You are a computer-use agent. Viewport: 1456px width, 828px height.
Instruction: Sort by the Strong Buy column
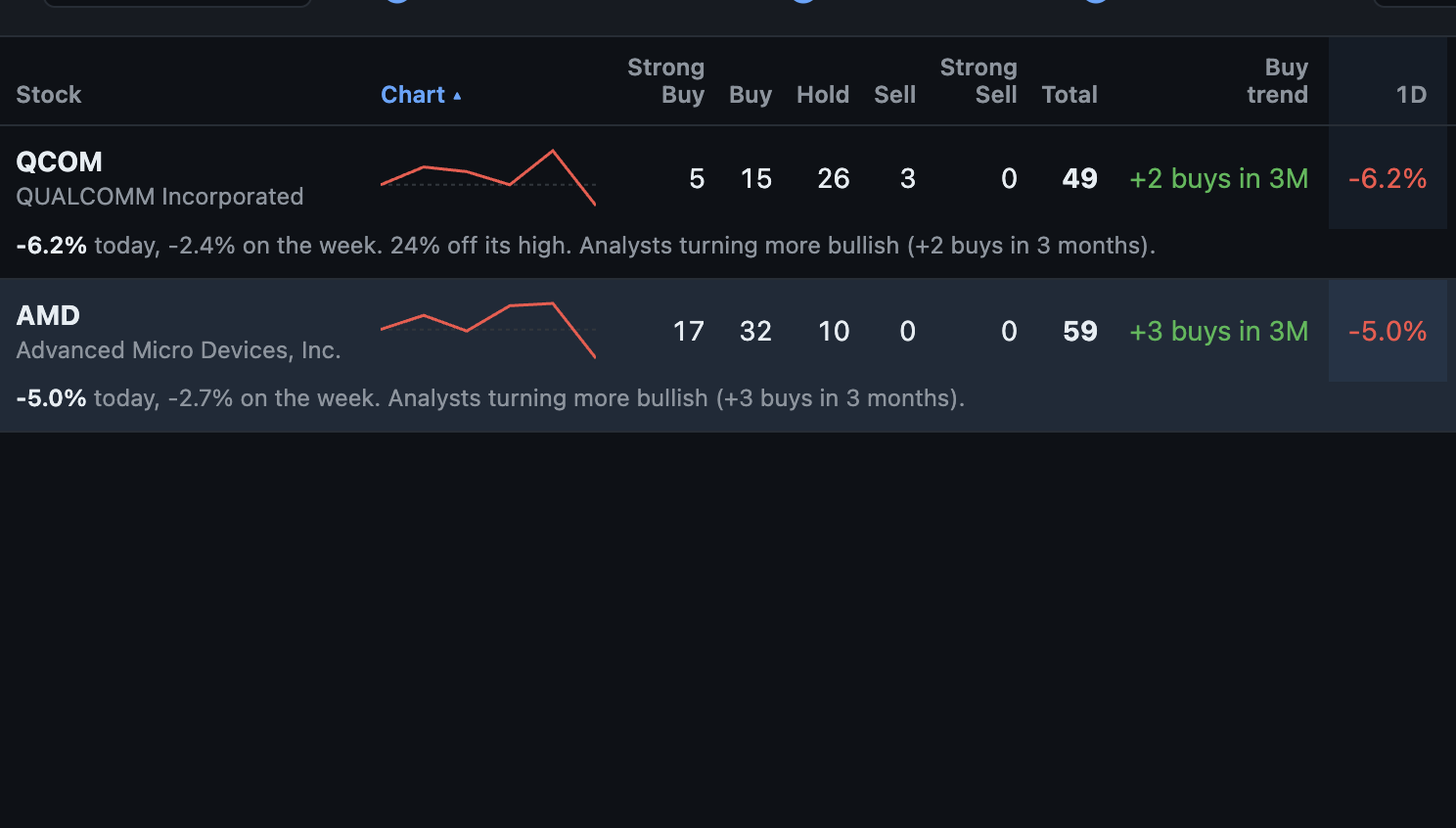tap(665, 81)
